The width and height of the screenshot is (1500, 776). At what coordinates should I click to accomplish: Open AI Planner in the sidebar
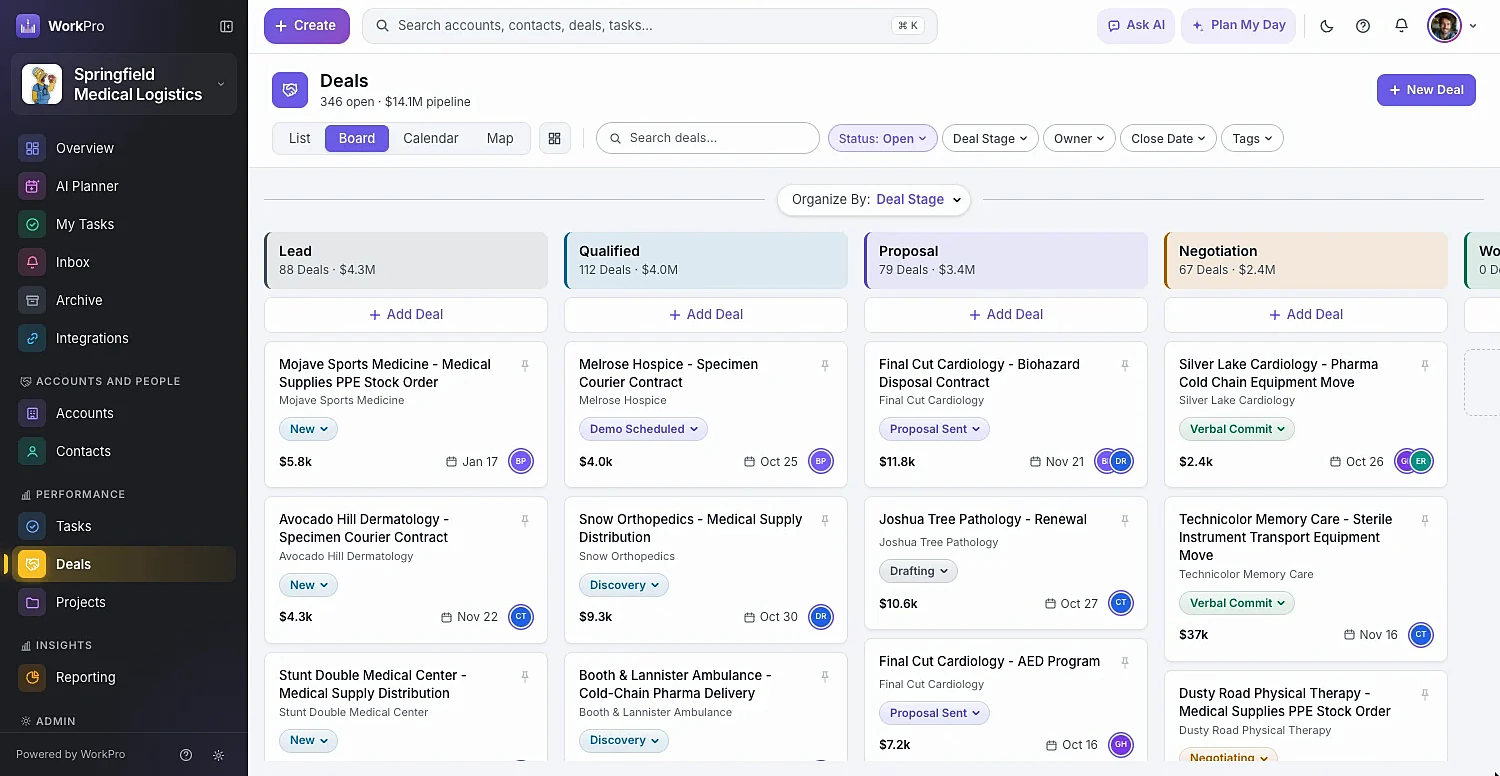coord(124,186)
